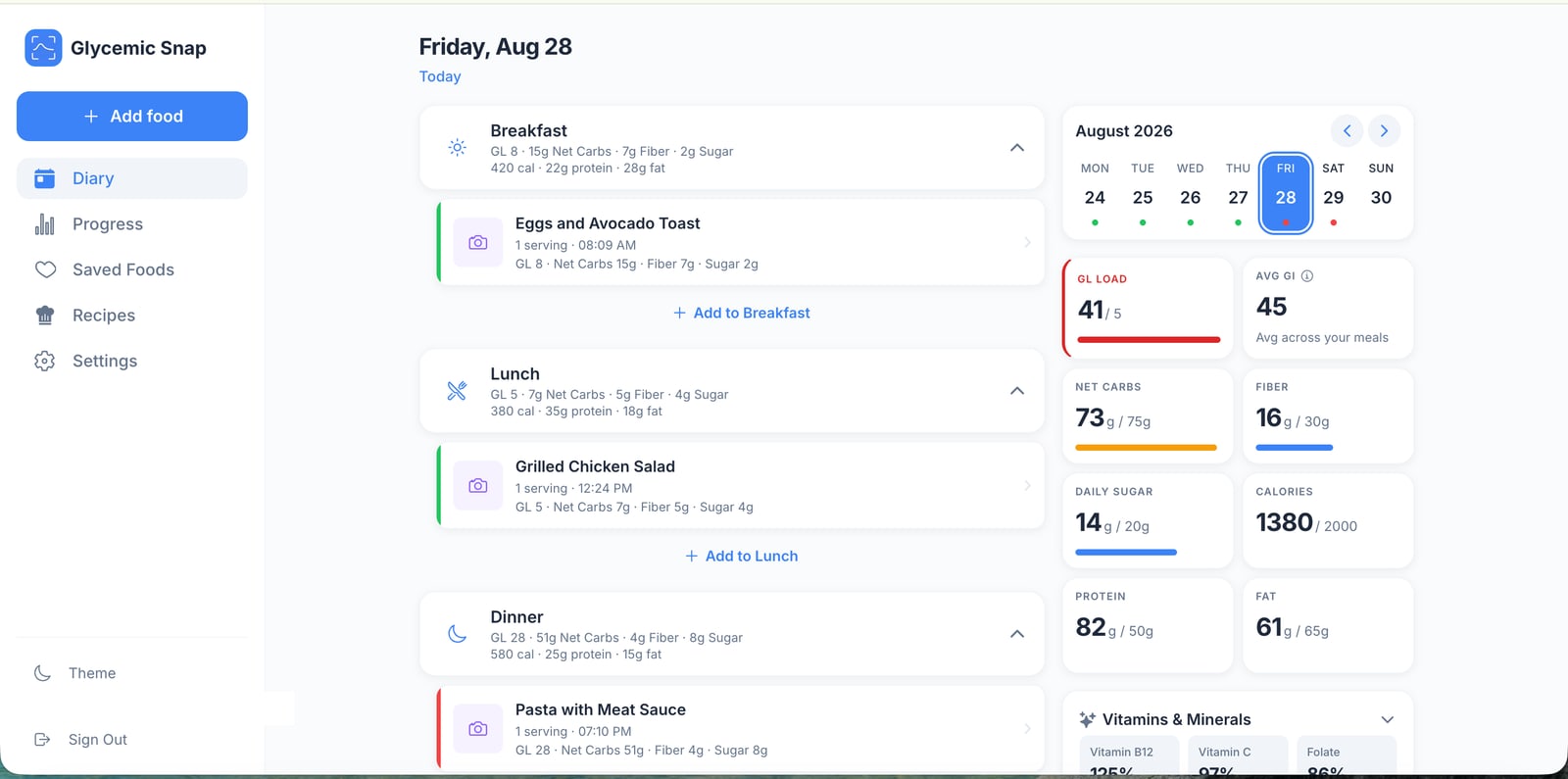This screenshot has height=779, width=1568.
Task: Open Grilled Chicken Salad details arrow
Action: pos(1027,485)
